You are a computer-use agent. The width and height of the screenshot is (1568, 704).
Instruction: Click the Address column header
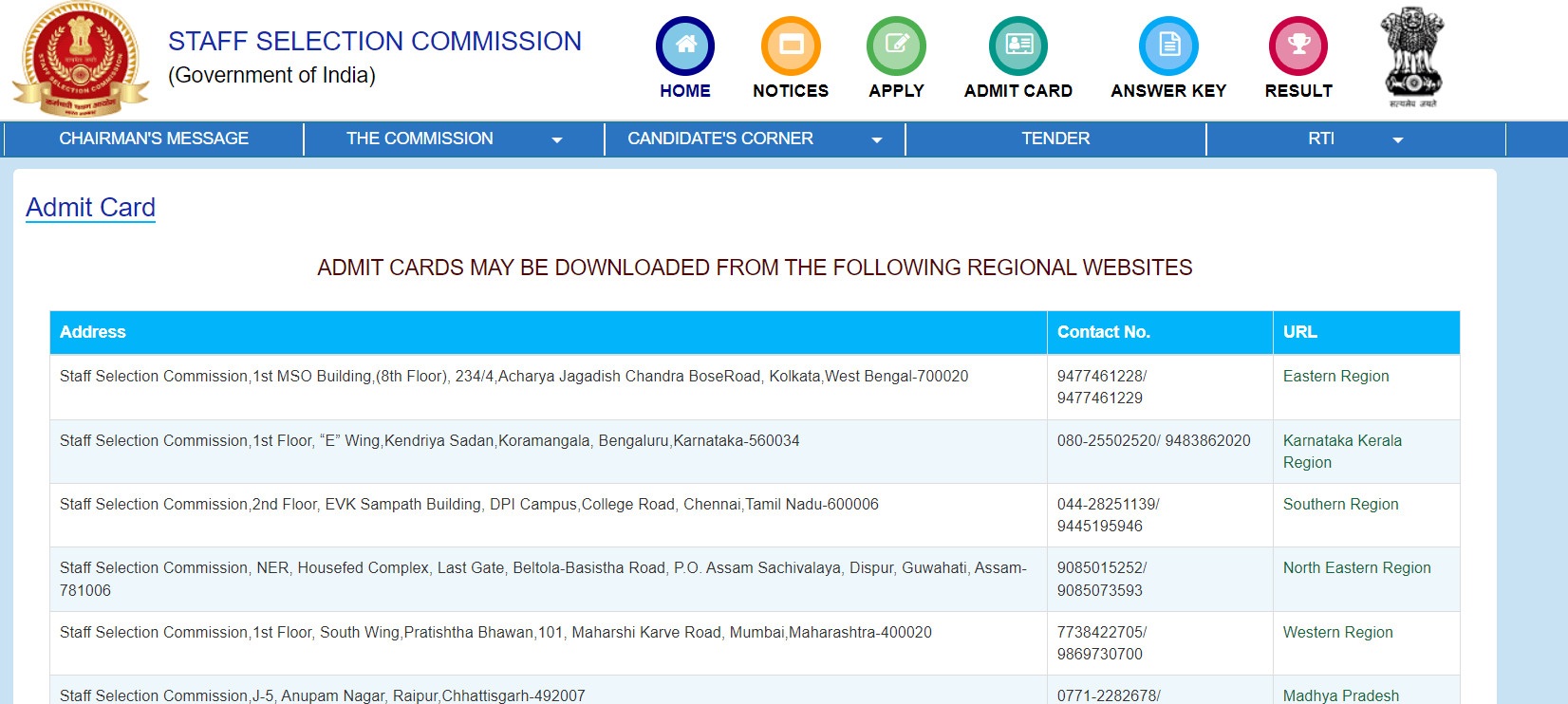point(549,332)
